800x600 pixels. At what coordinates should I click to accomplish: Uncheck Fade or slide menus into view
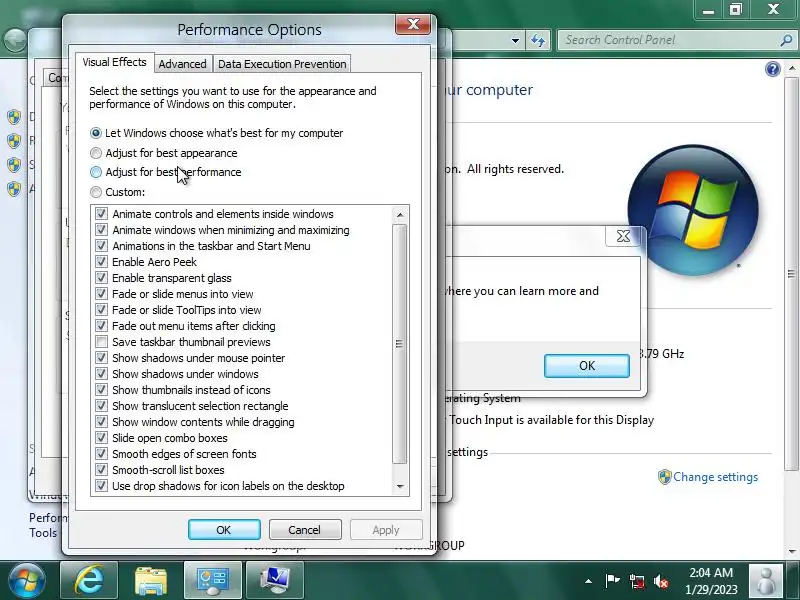click(x=102, y=294)
